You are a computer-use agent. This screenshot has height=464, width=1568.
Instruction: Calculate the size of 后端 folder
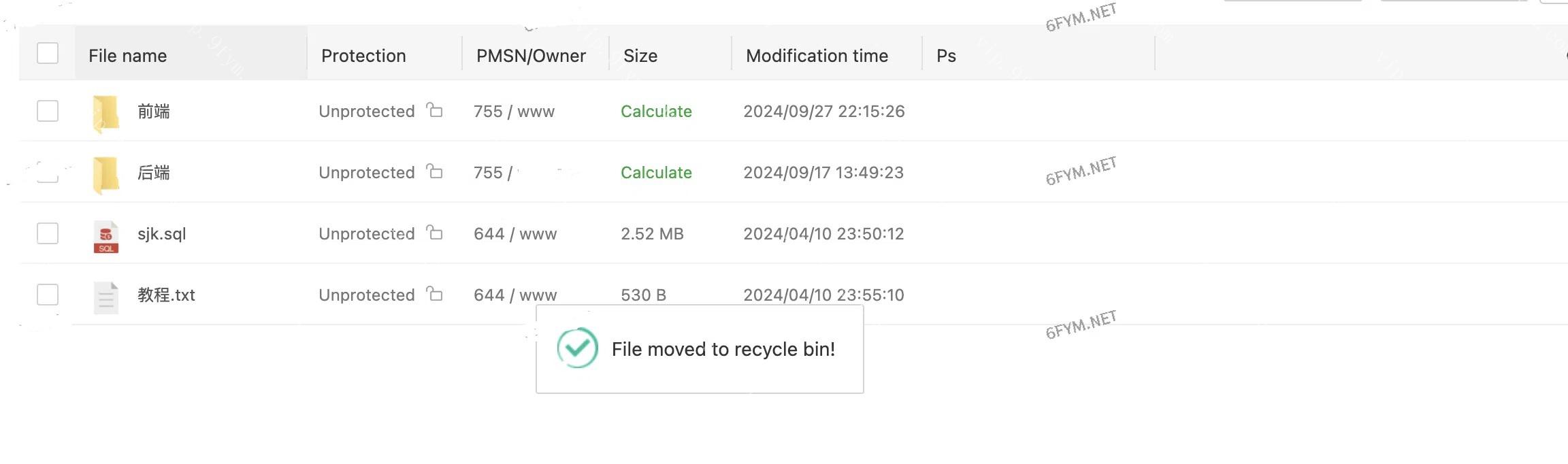(x=656, y=173)
